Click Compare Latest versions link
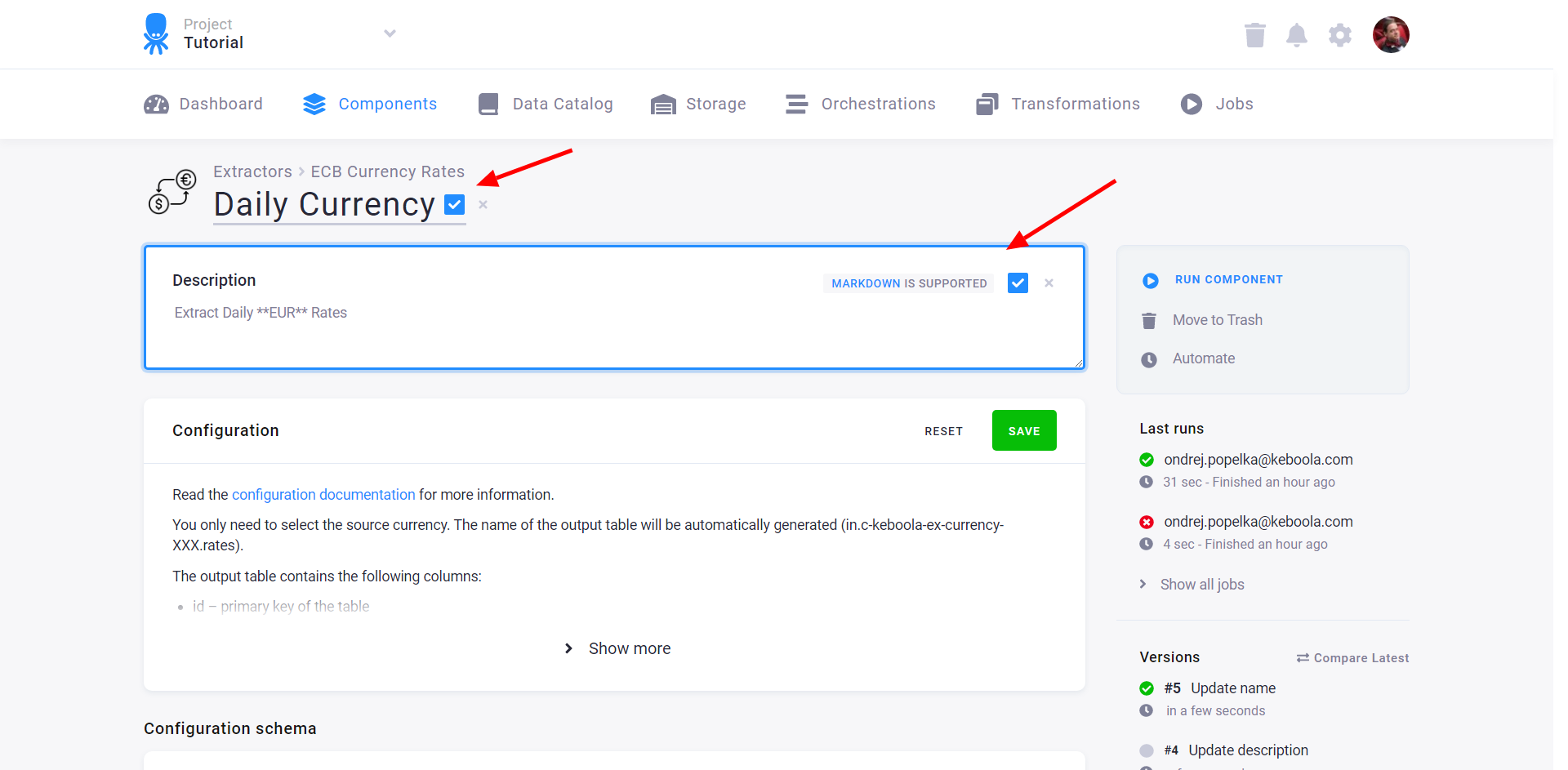1568x770 pixels. [1352, 658]
